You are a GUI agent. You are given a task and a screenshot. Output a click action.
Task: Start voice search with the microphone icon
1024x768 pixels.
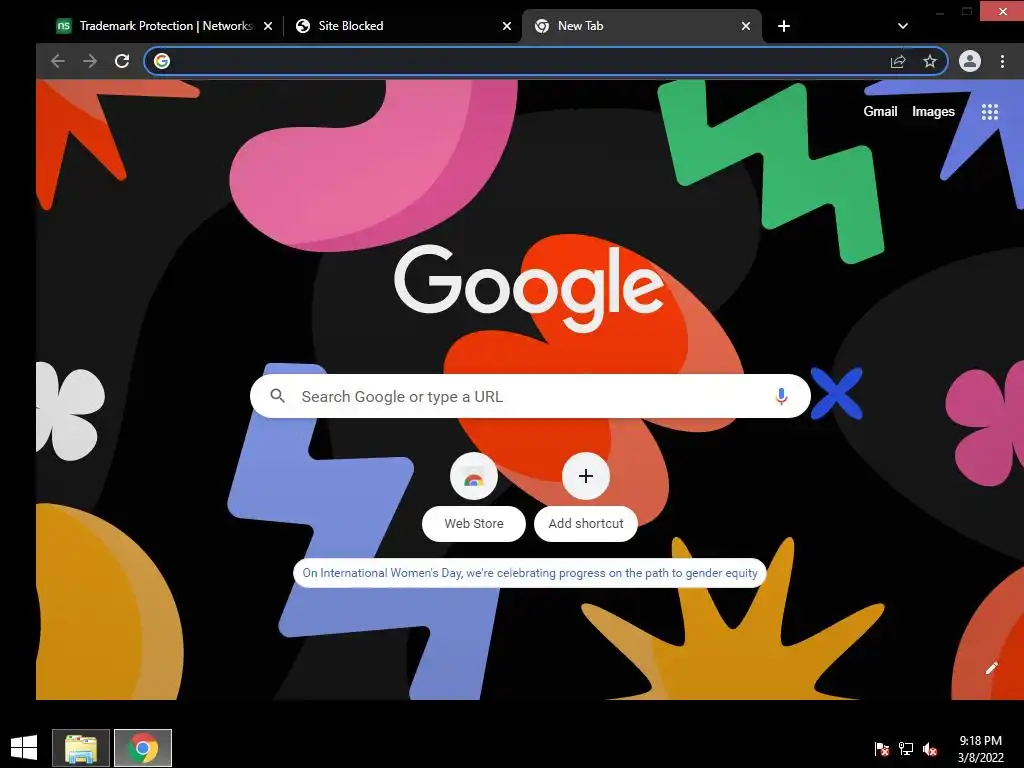coord(781,396)
